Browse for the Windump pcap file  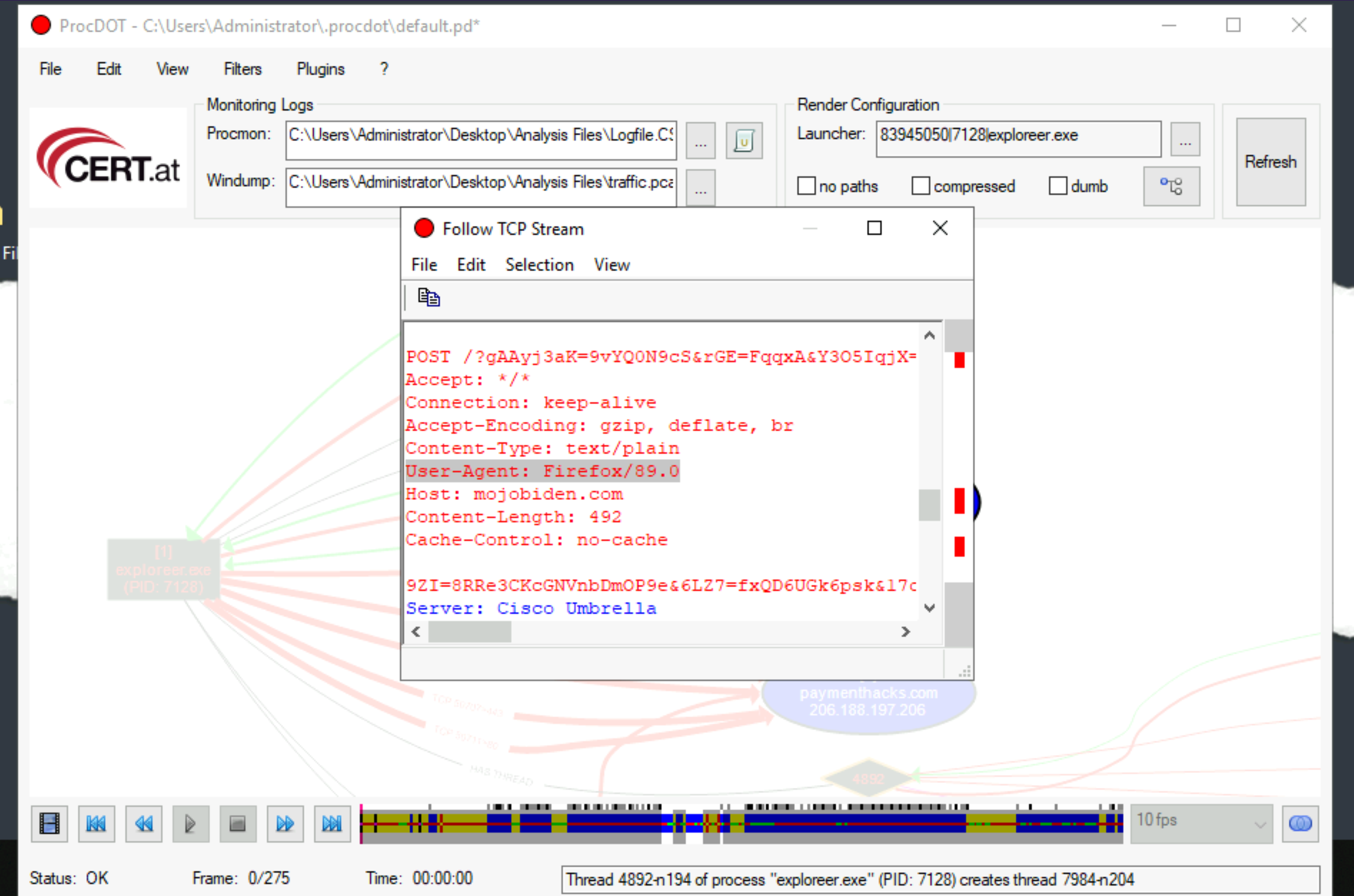[x=701, y=187]
